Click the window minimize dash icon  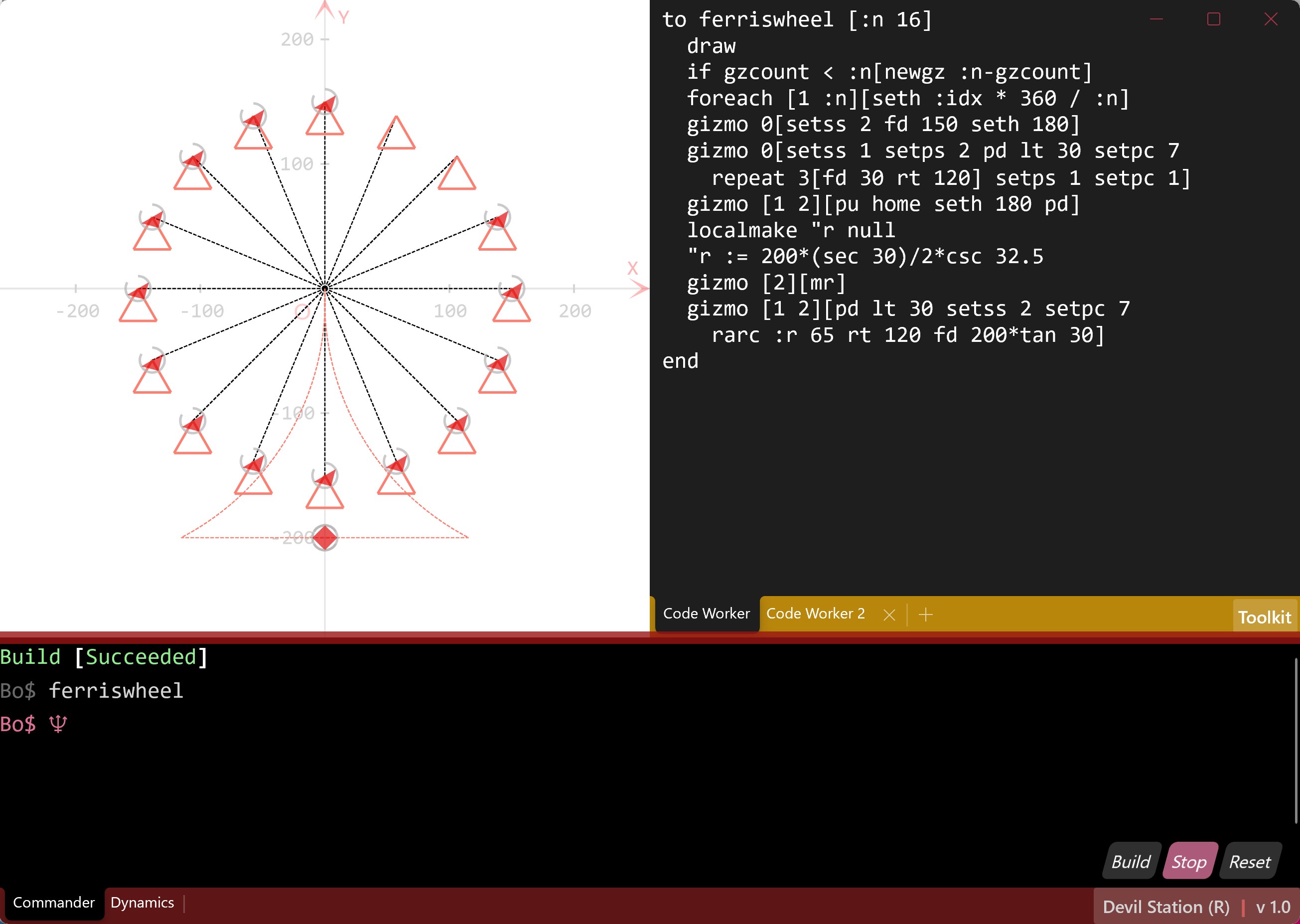(1156, 19)
